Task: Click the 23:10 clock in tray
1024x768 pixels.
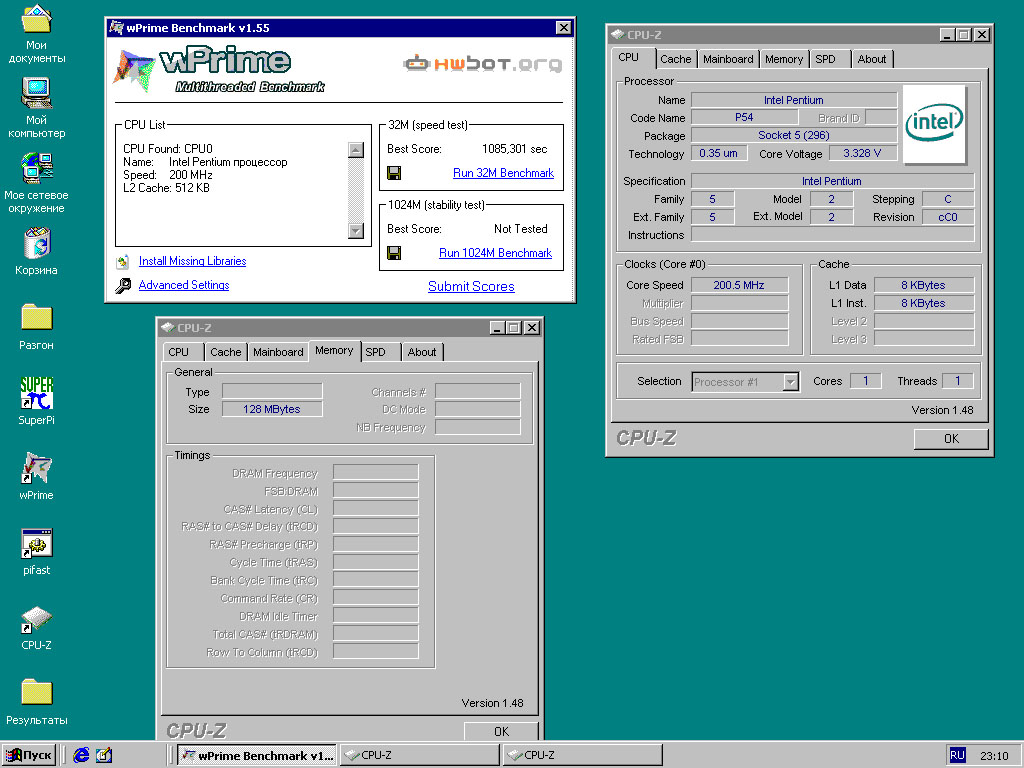Action: (x=994, y=756)
